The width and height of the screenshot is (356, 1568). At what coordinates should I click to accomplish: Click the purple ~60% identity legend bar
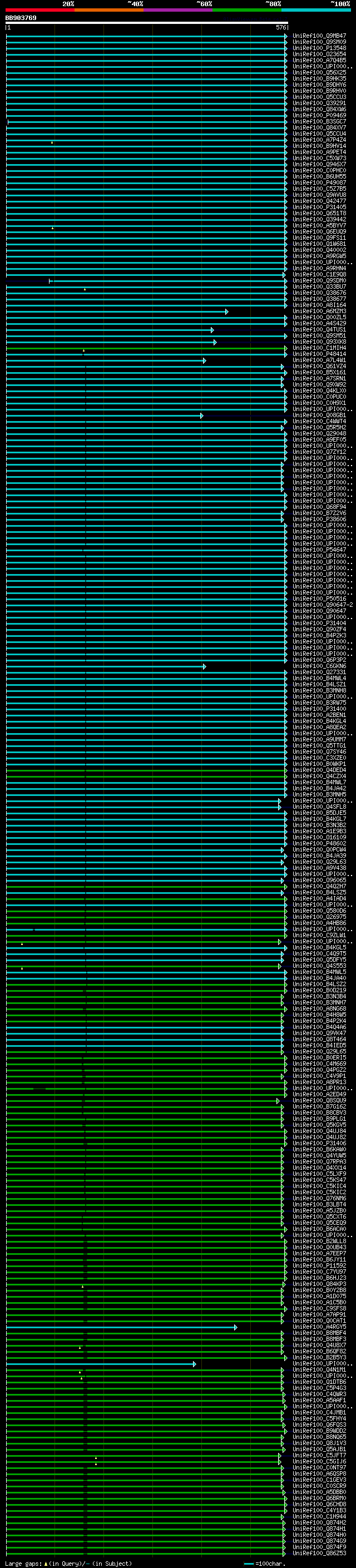(x=179, y=10)
